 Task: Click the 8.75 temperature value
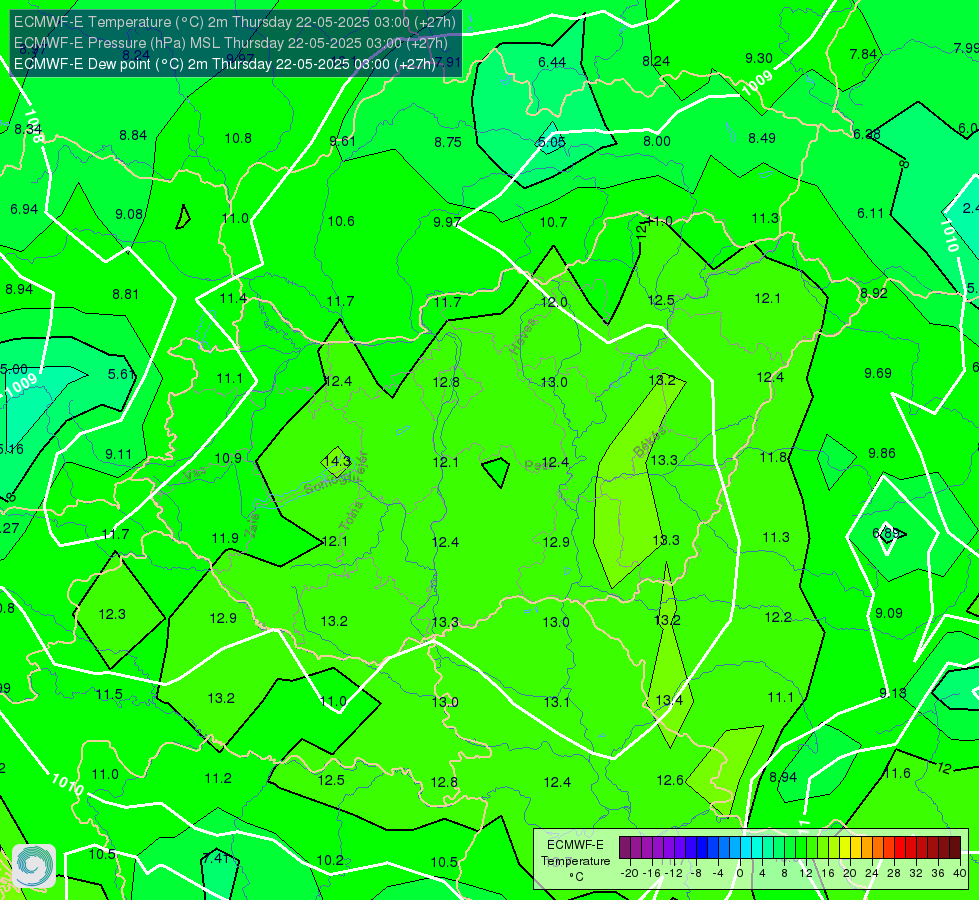point(448,142)
